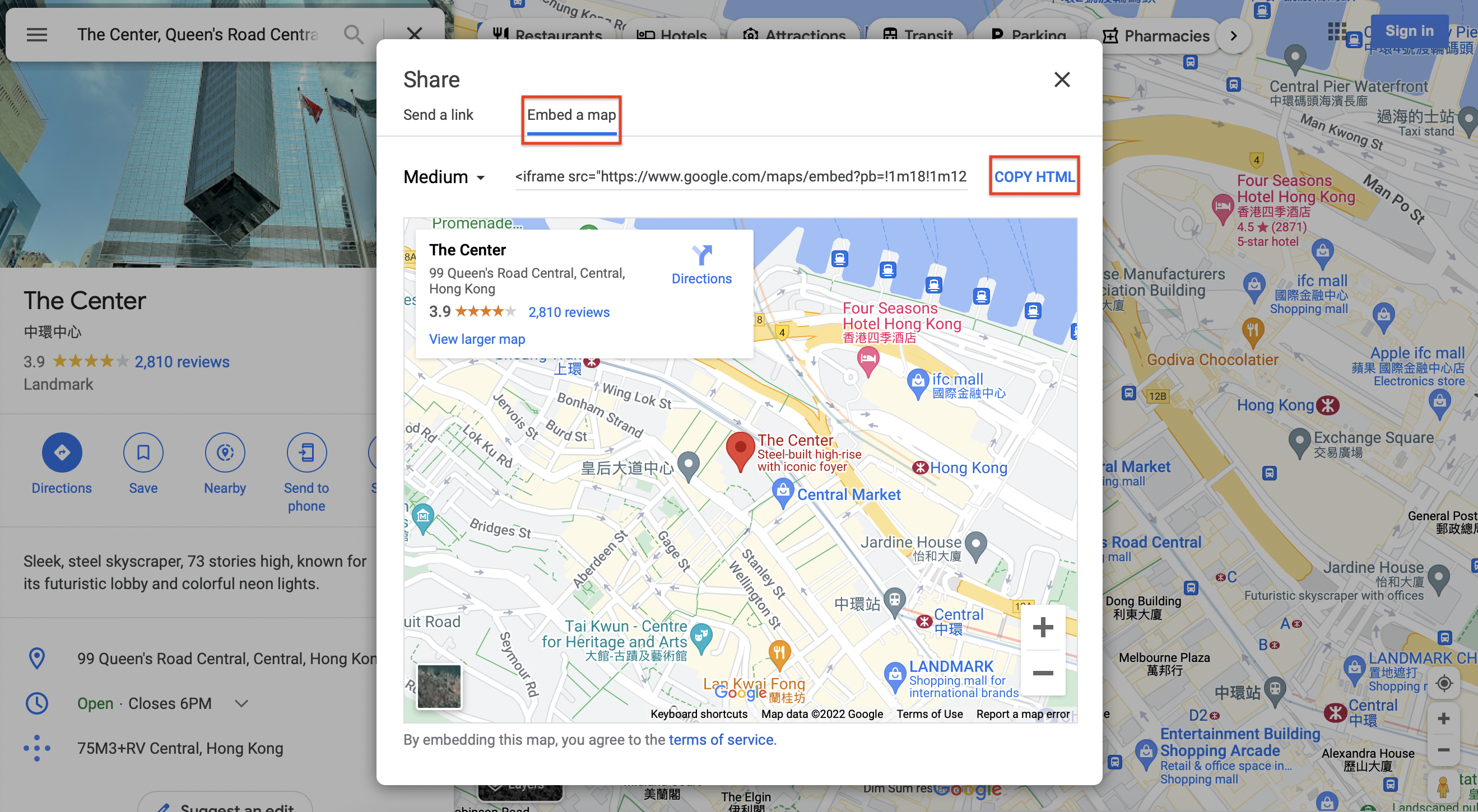The width and height of the screenshot is (1478, 812).
Task: Click Tai Kwun marker in embedded map
Action: [x=701, y=639]
